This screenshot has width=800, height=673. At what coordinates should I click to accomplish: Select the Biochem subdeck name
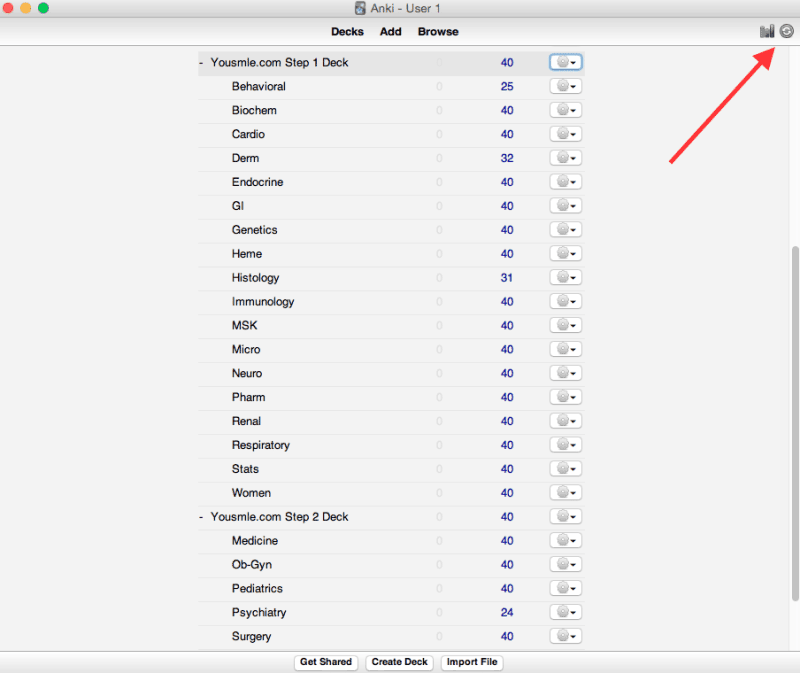[x=254, y=110]
